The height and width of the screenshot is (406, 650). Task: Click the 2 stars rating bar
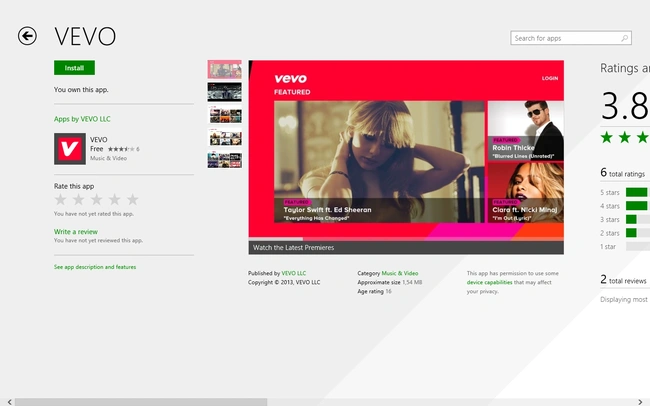click(638, 233)
